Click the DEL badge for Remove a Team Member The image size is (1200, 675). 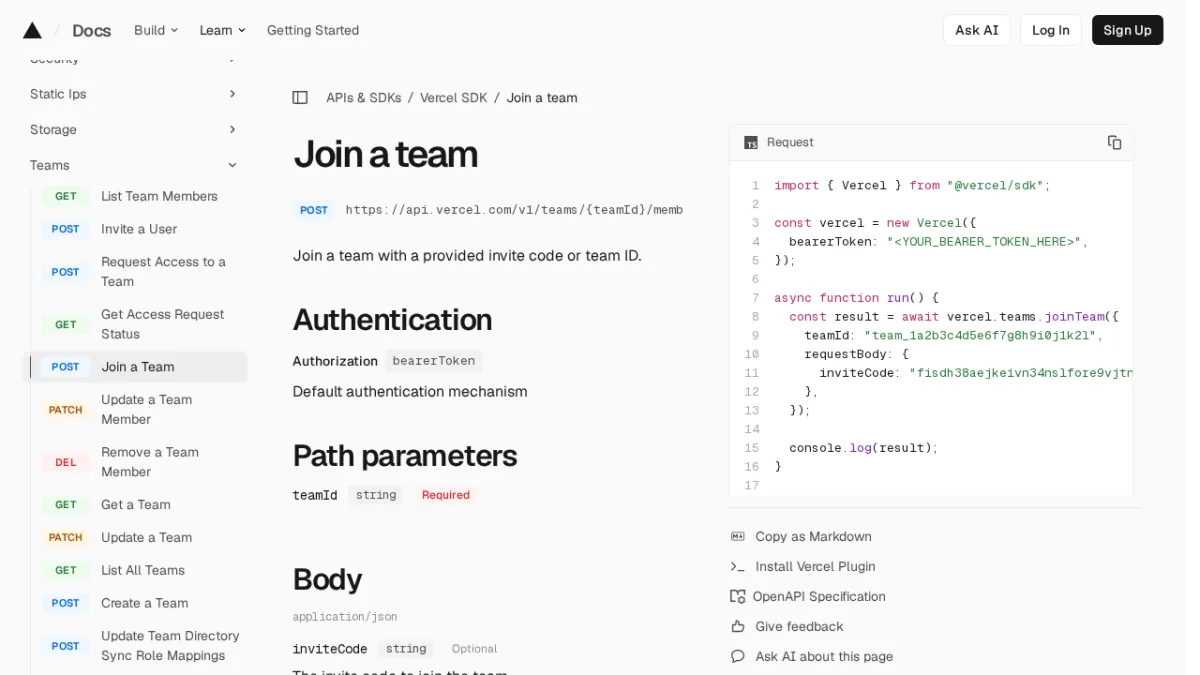coord(66,463)
